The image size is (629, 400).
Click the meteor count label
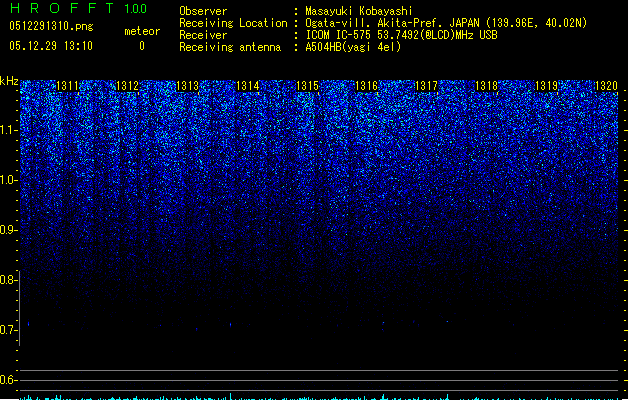point(142,31)
